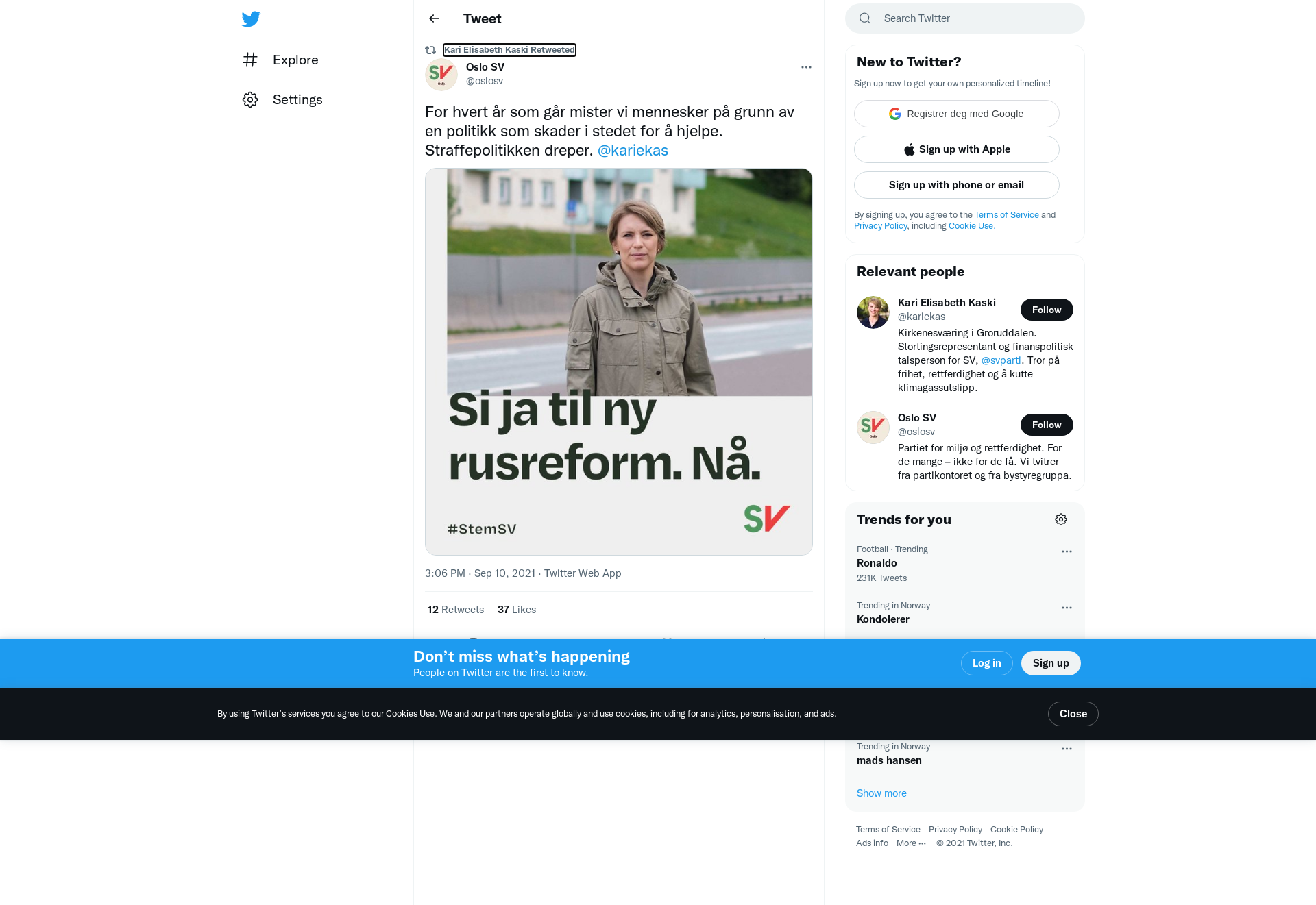
Task: Open Explore via the hashtag icon
Action: 250,60
